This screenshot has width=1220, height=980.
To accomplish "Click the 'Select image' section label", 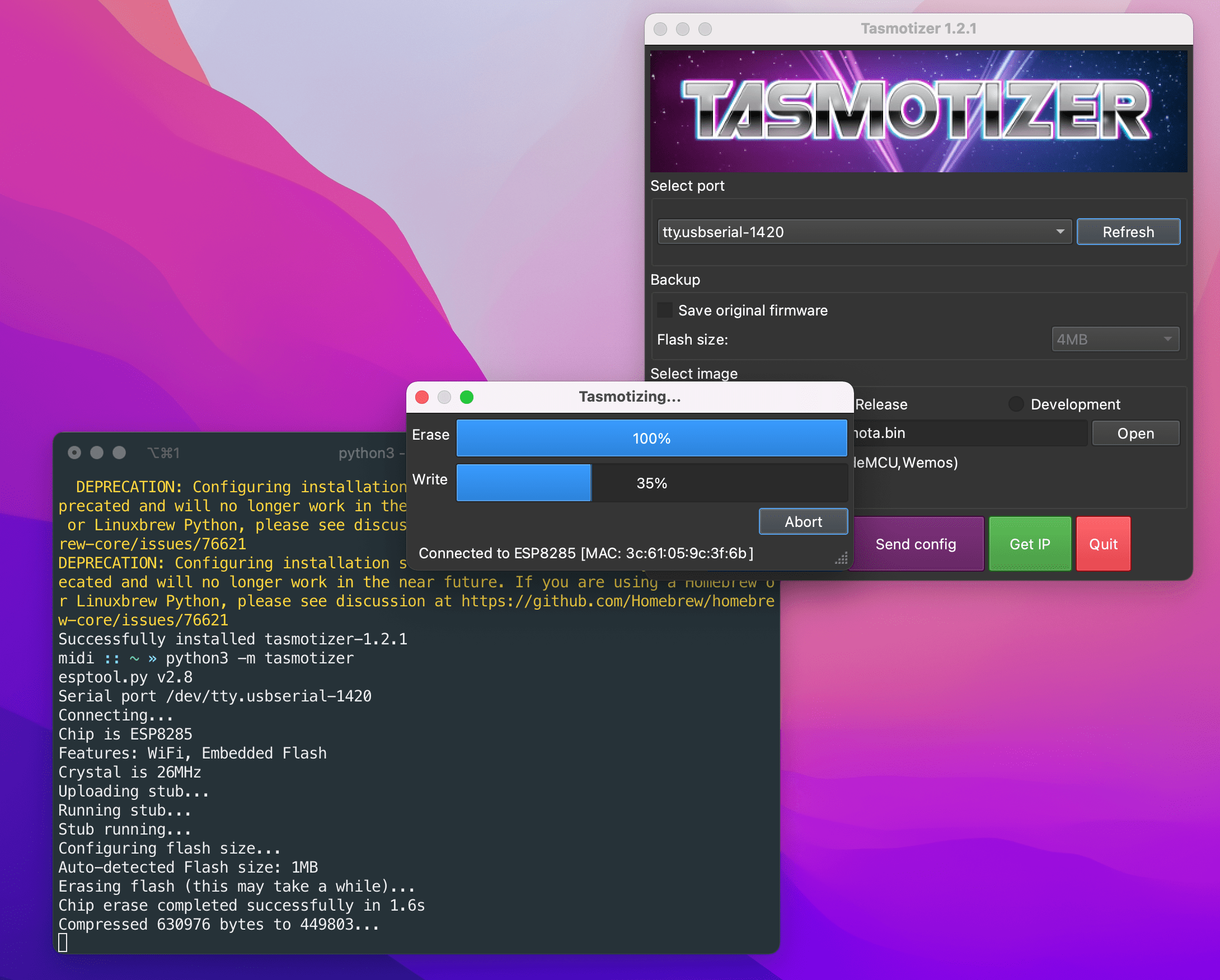I will [x=694, y=373].
